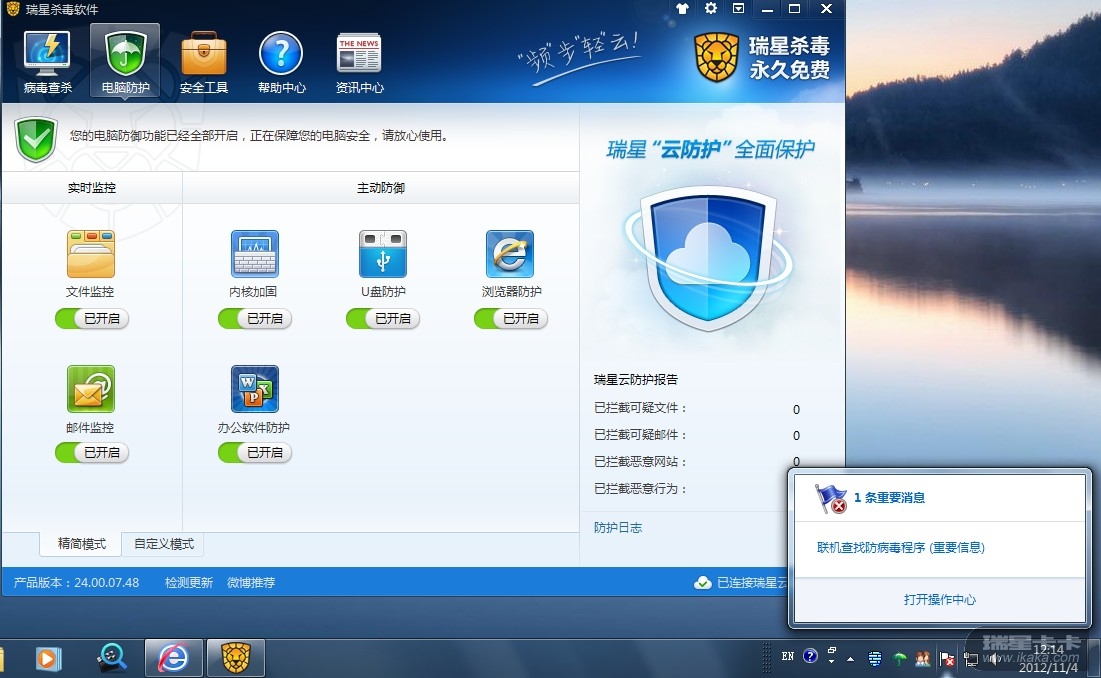Click the skin (T-shirt) icon in title bar
Screen dimensions: 1101x678
(x=682, y=8)
